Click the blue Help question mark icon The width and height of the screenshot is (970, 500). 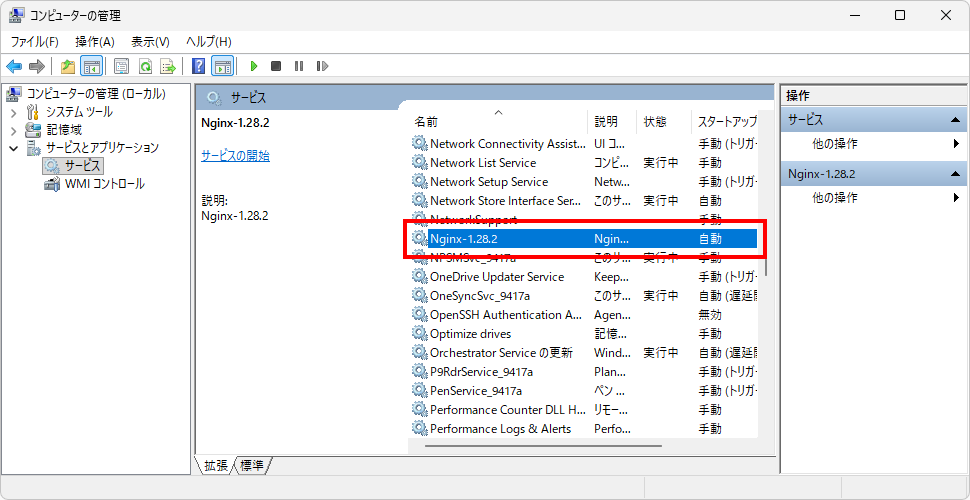[199, 66]
